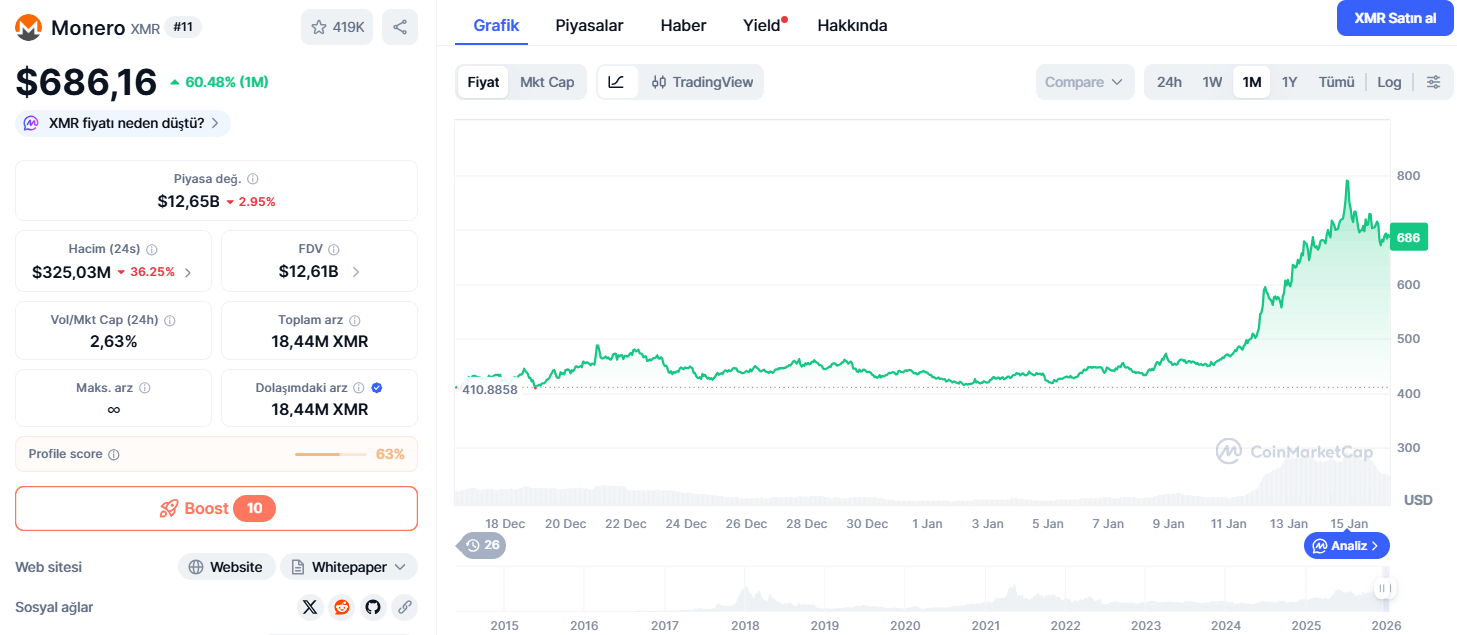Set chart range to 1W
This screenshot has width=1457, height=635.
point(1212,82)
